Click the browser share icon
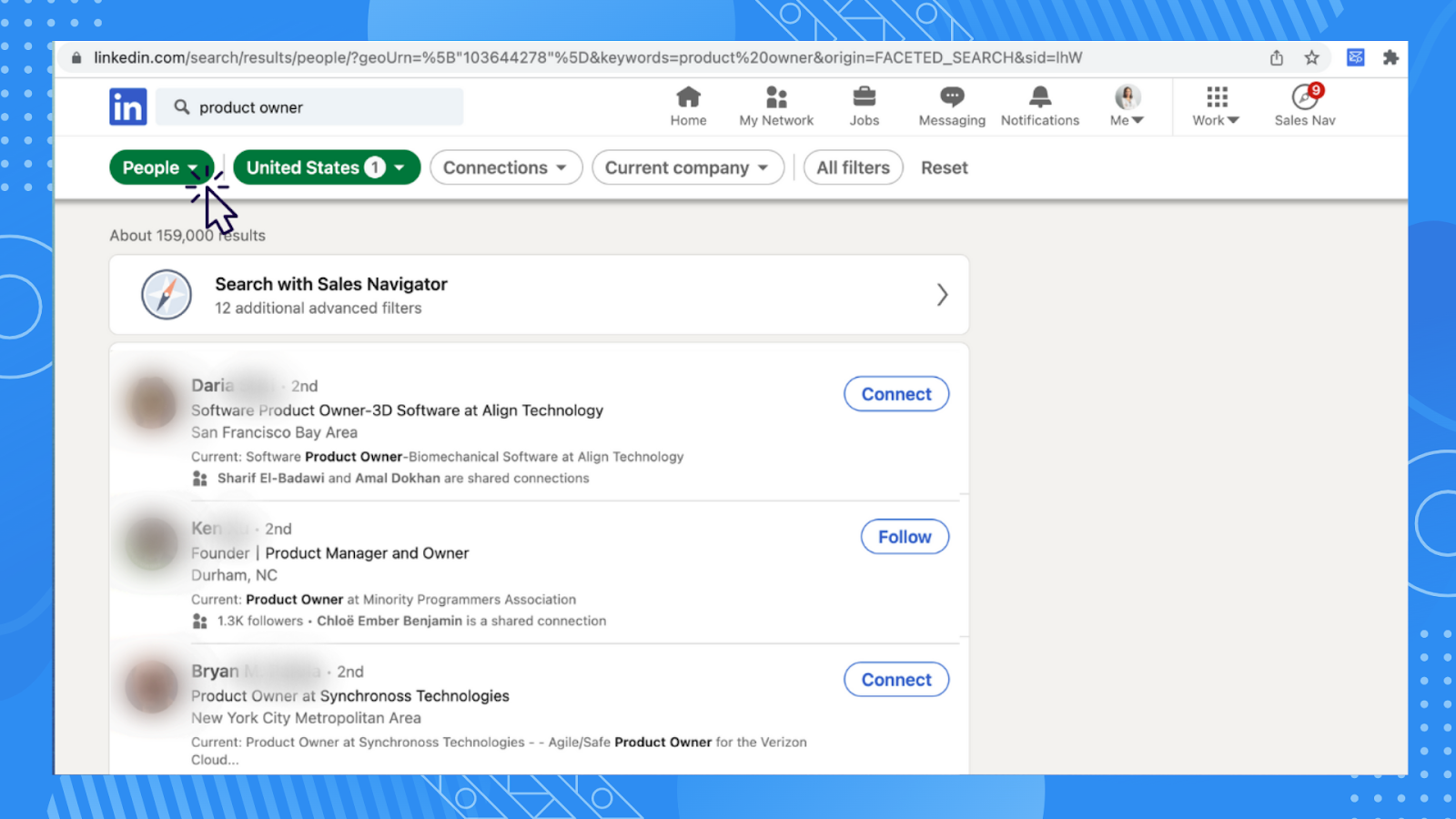1456x819 pixels. click(1277, 57)
